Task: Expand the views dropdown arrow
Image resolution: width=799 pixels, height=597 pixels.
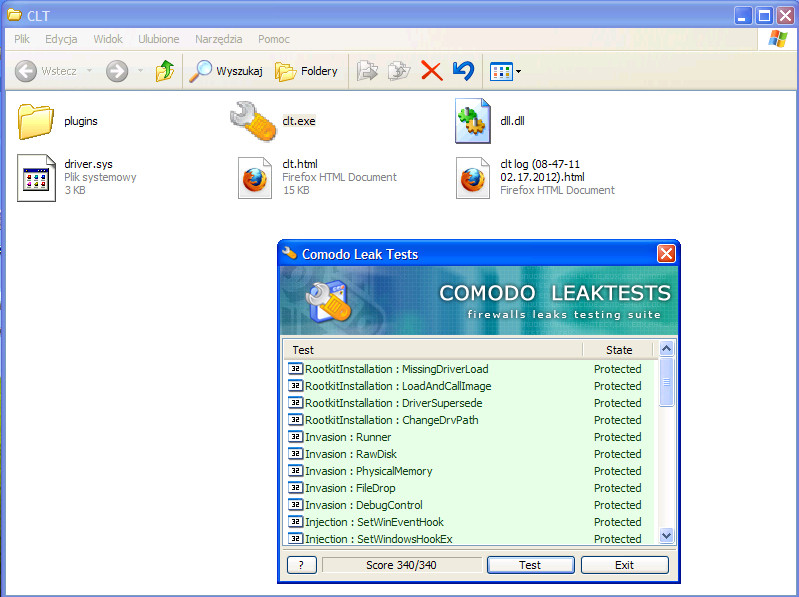Action: 518,71
